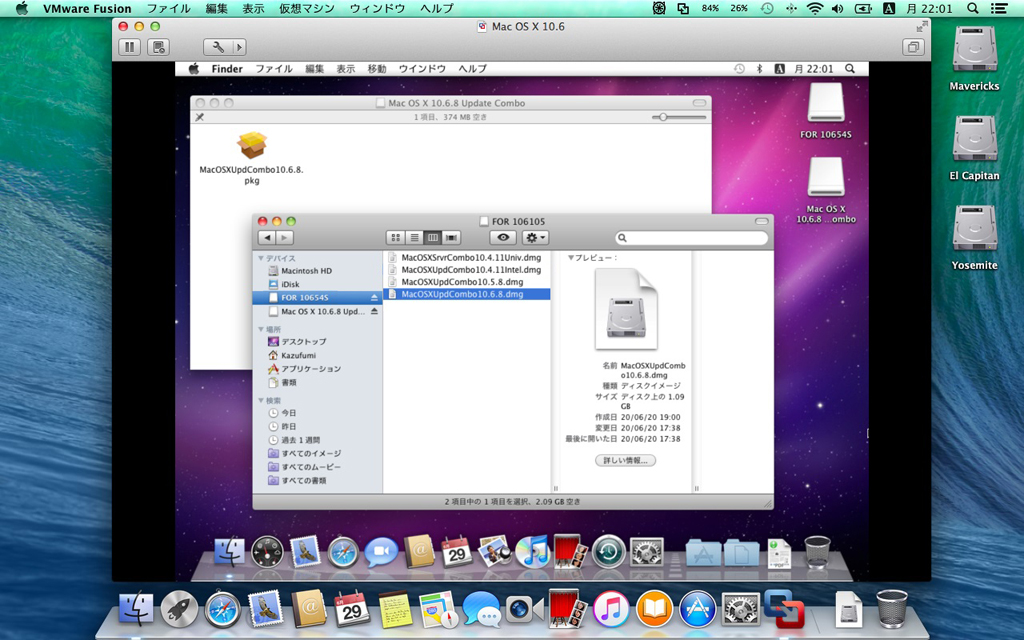The width and height of the screenshot is (1024, 640).
Task: Open the guest Finder menu
Action: click(x=227, y=69)
